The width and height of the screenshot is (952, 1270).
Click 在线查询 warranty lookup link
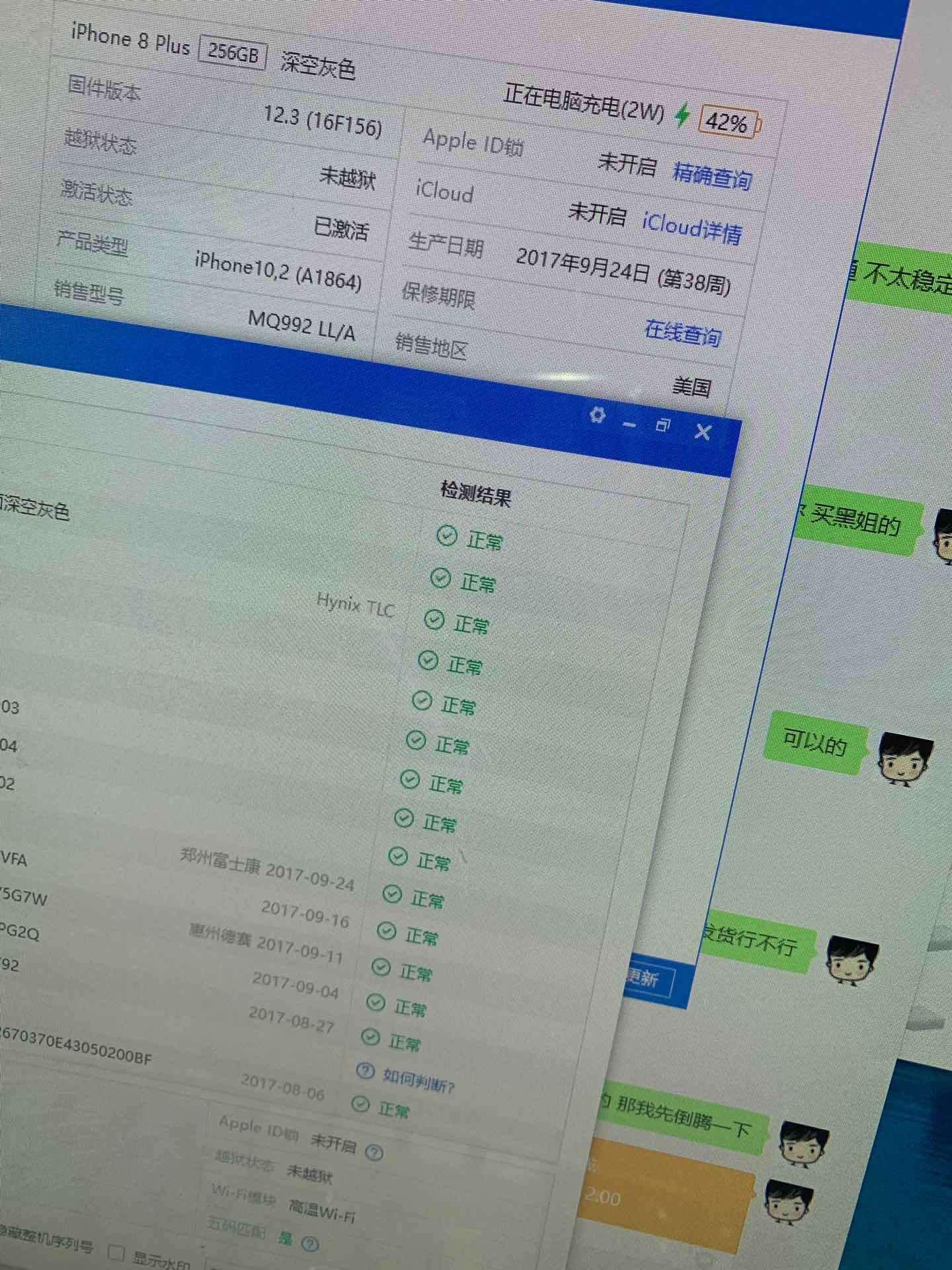click(x=683, y=333)
